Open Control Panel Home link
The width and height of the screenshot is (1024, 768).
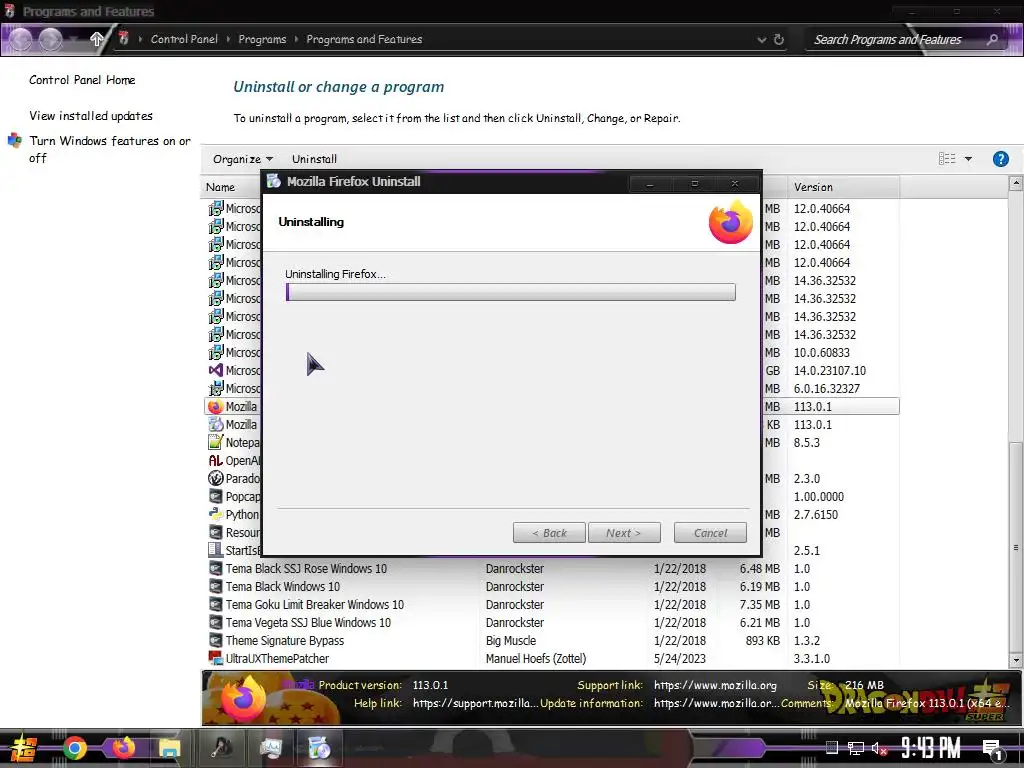tap(82, 80)
